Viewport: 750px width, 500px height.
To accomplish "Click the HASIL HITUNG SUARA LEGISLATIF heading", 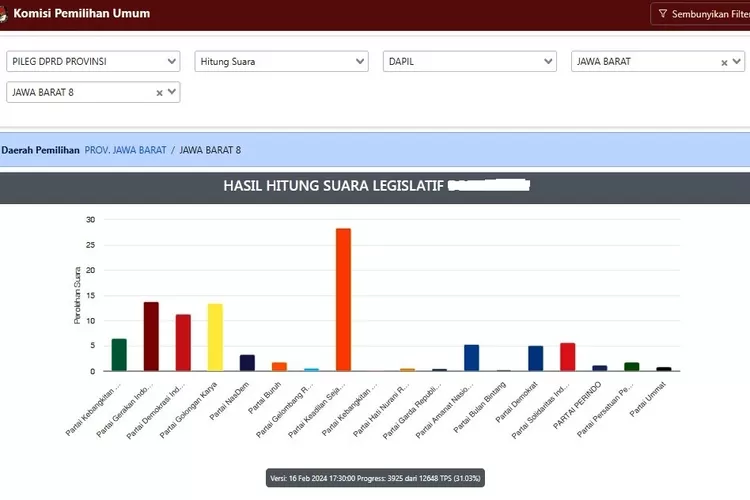I will click(x=333, y=186).
